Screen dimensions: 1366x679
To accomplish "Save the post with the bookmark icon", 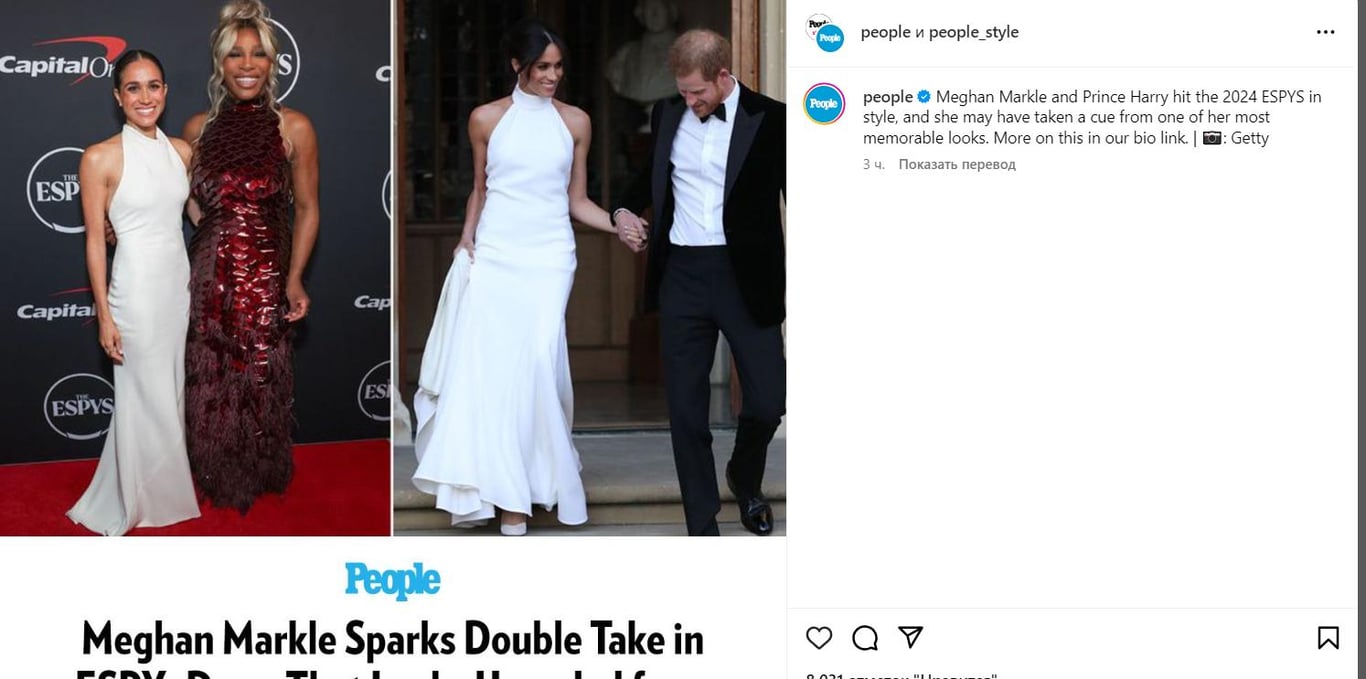I will (x=1328, y=638).
